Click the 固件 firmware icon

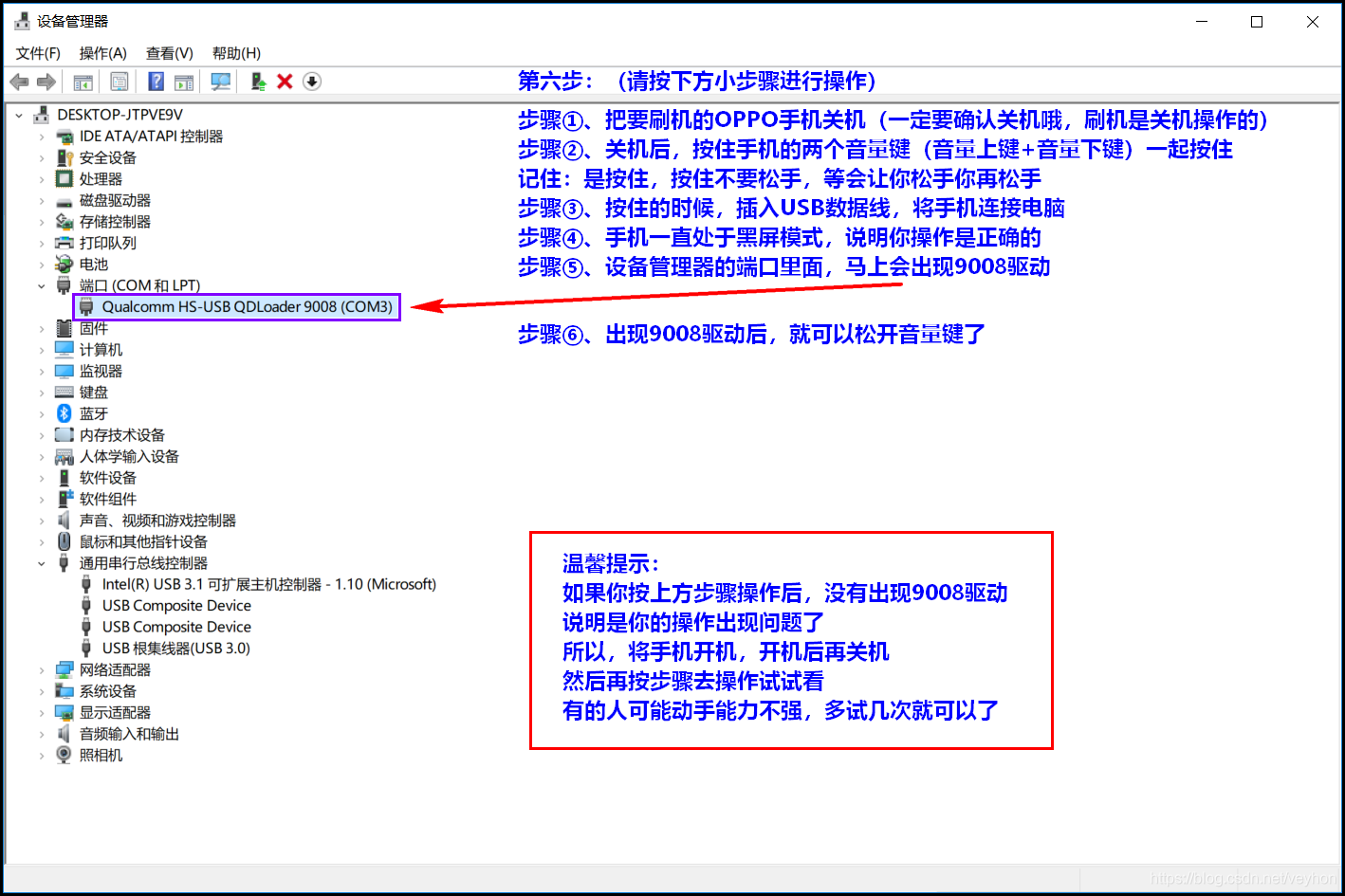coord(64,328)
